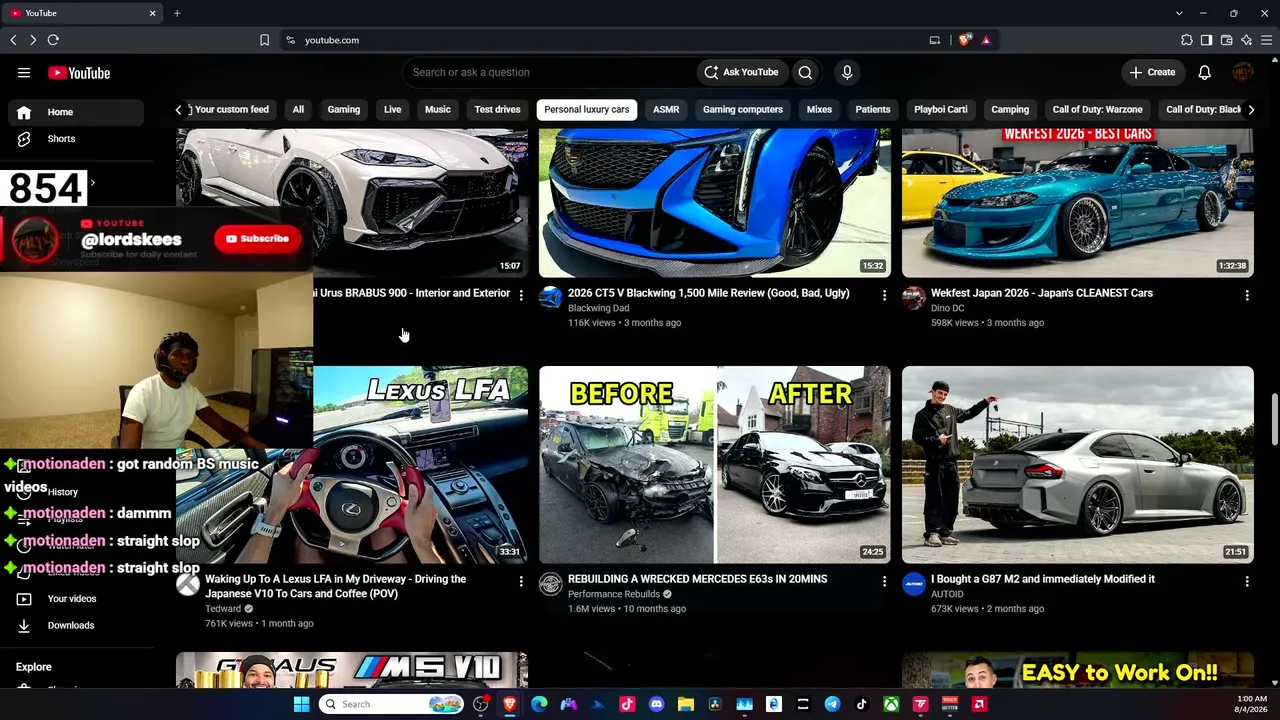The width and height of the screenshot is (1280, 720).
Task: Show the browser sidebar panel
Action: click(x=1207, y=40)
